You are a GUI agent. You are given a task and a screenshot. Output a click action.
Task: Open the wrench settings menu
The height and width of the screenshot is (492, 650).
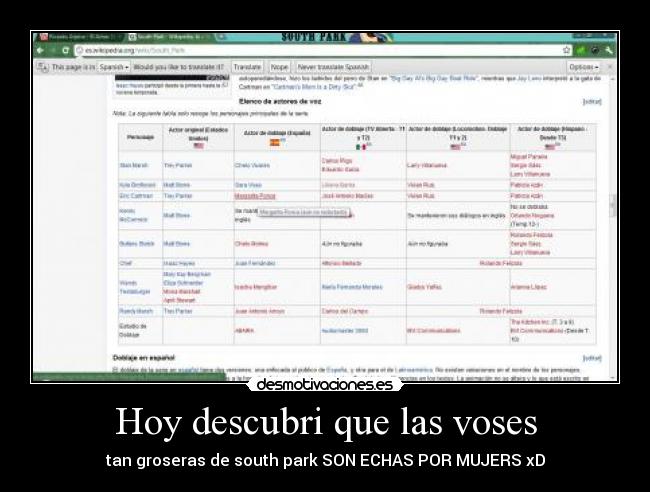pyautogui.click(x=609, y=50)
